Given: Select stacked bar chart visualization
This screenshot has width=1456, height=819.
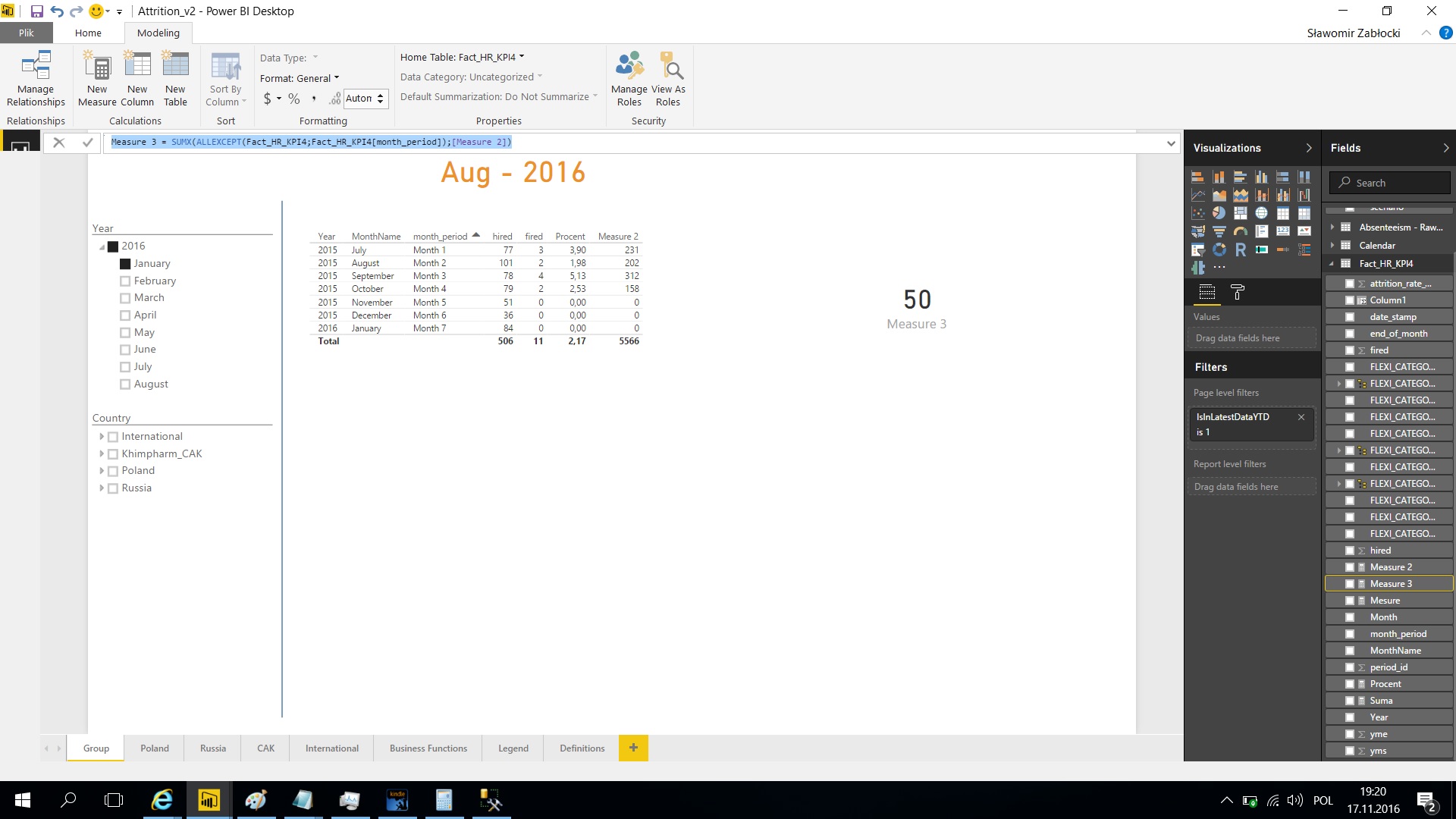Looking at the screenshot, I should click(1197, 177).
